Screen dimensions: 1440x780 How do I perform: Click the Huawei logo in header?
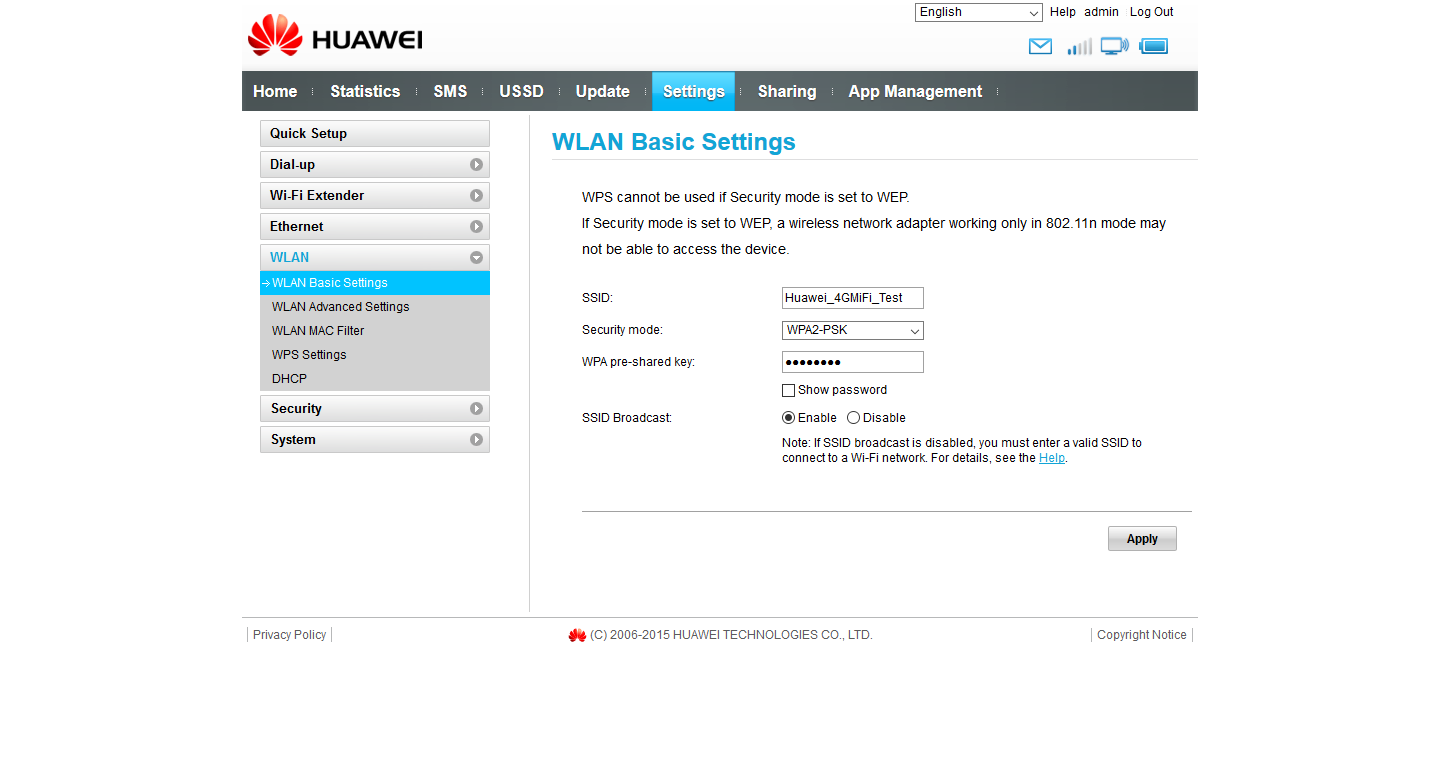(x=335, y=36)
